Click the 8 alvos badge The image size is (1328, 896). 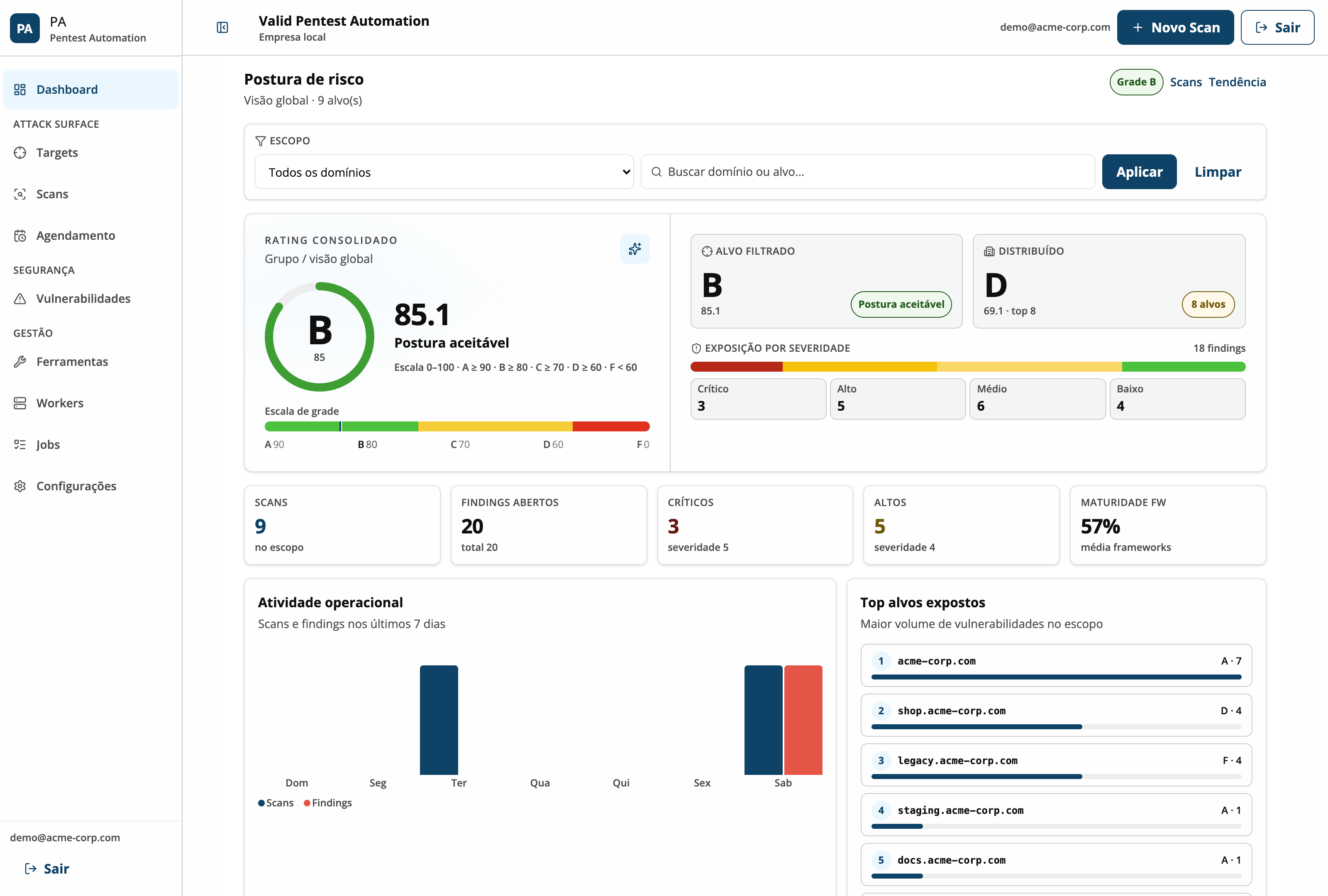(x=1208, y=304)
